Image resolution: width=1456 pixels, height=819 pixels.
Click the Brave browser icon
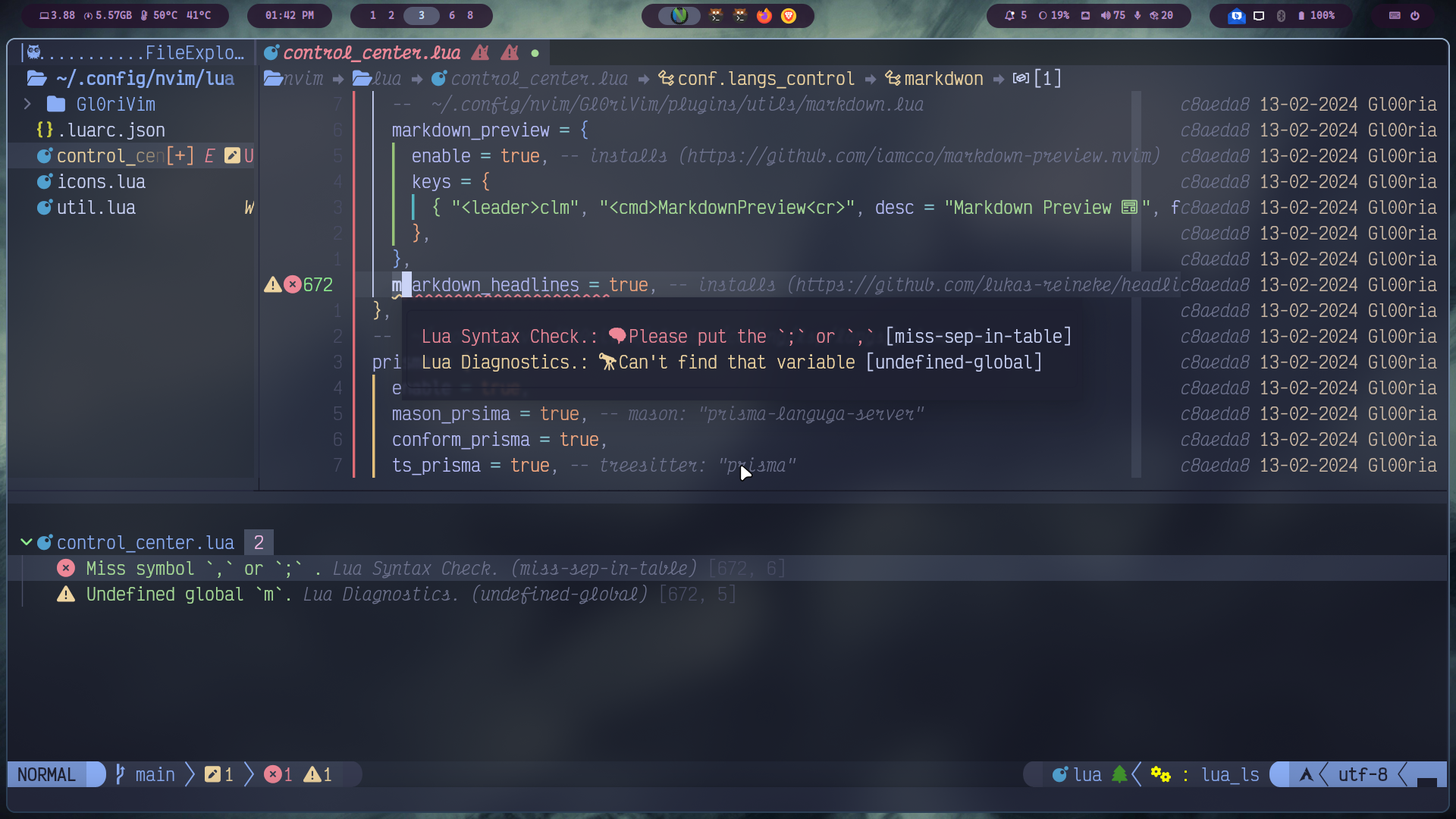pos(789,15)
